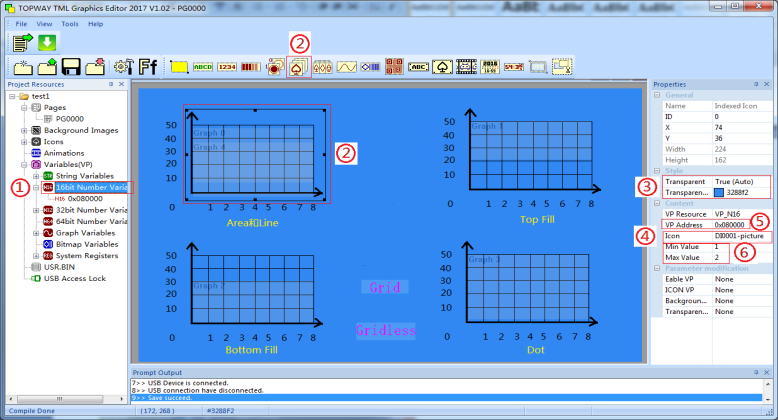The height and width of the screenshot is (420, 778).
Task: Pin the Properties panel
Action: 756,84
